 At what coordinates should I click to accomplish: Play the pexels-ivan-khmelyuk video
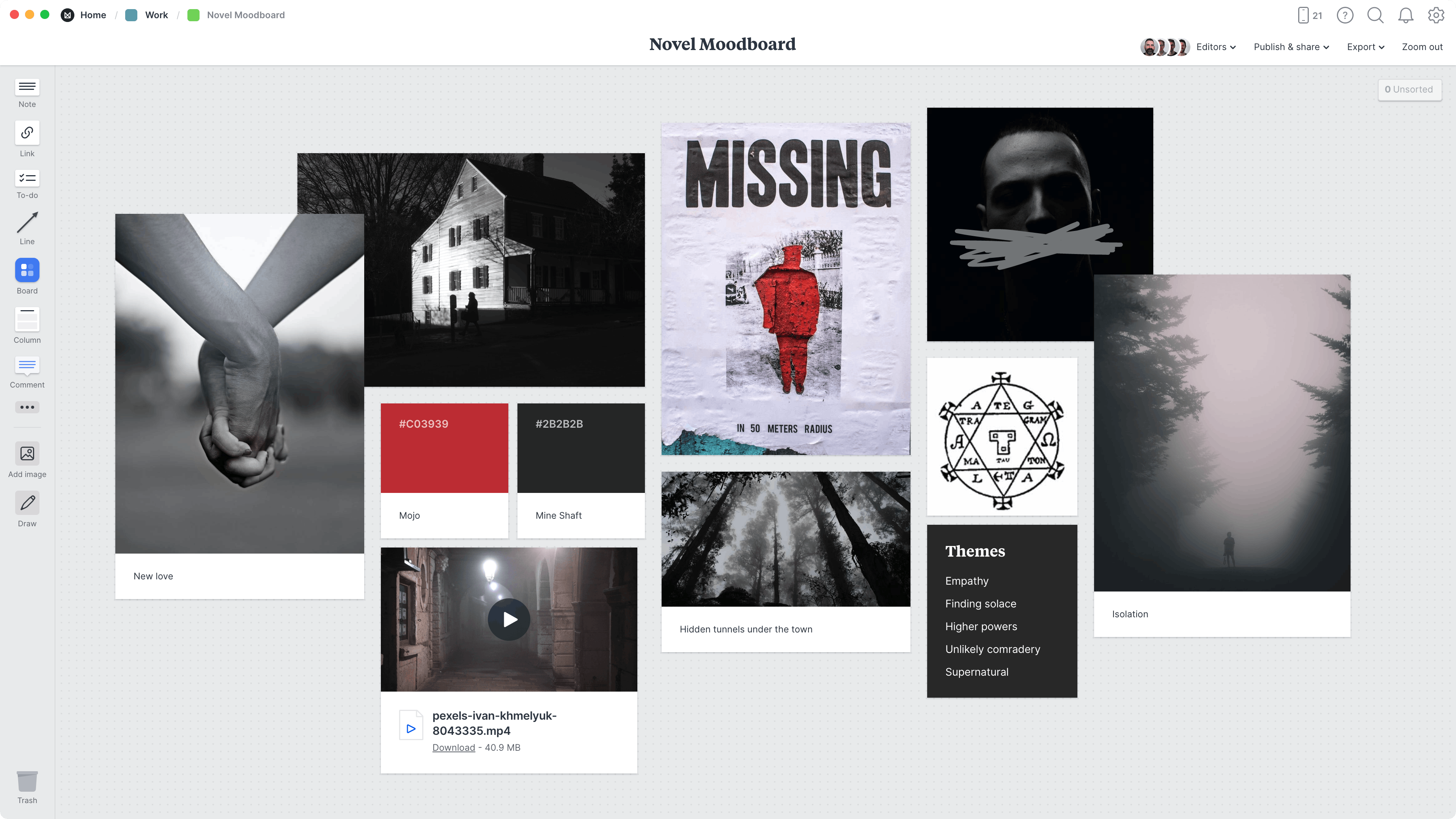coord(509,619)
